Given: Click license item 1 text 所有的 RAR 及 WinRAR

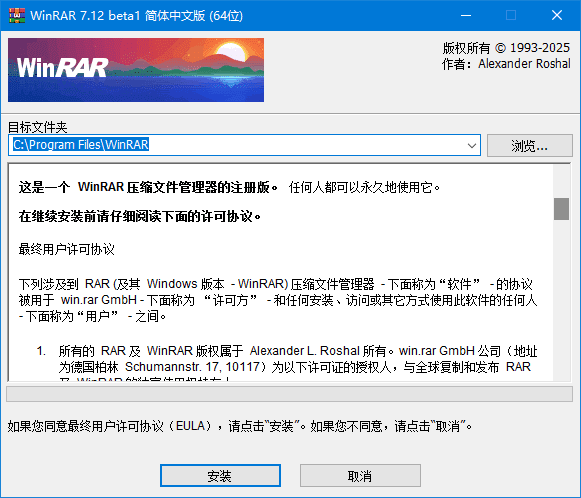Looking at the screenshot, I should click(x=126, y=351).
